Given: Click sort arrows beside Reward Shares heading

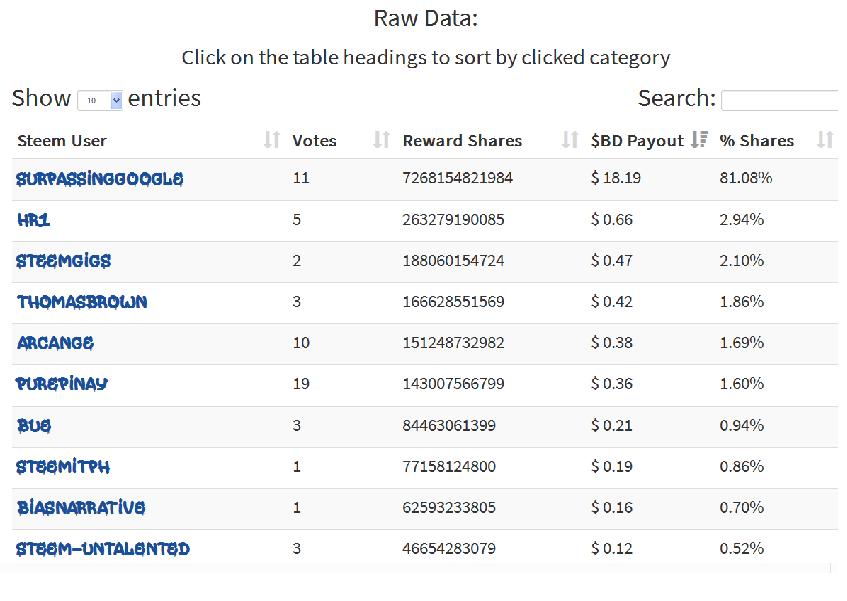Looking at the screenshot, I should pyautogui.click(x=570, y=140).
